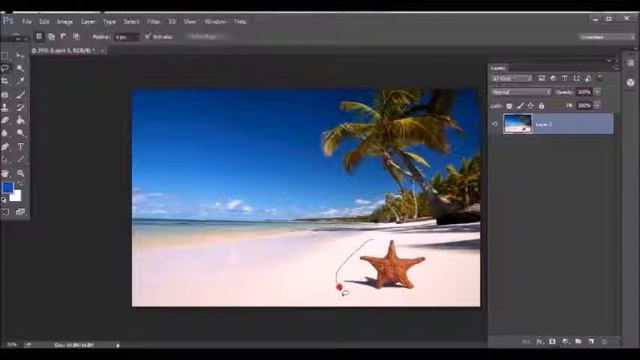Open the Layers panel options menu
The height and width of the screenshot is (360, 640).
pos(616,68)
